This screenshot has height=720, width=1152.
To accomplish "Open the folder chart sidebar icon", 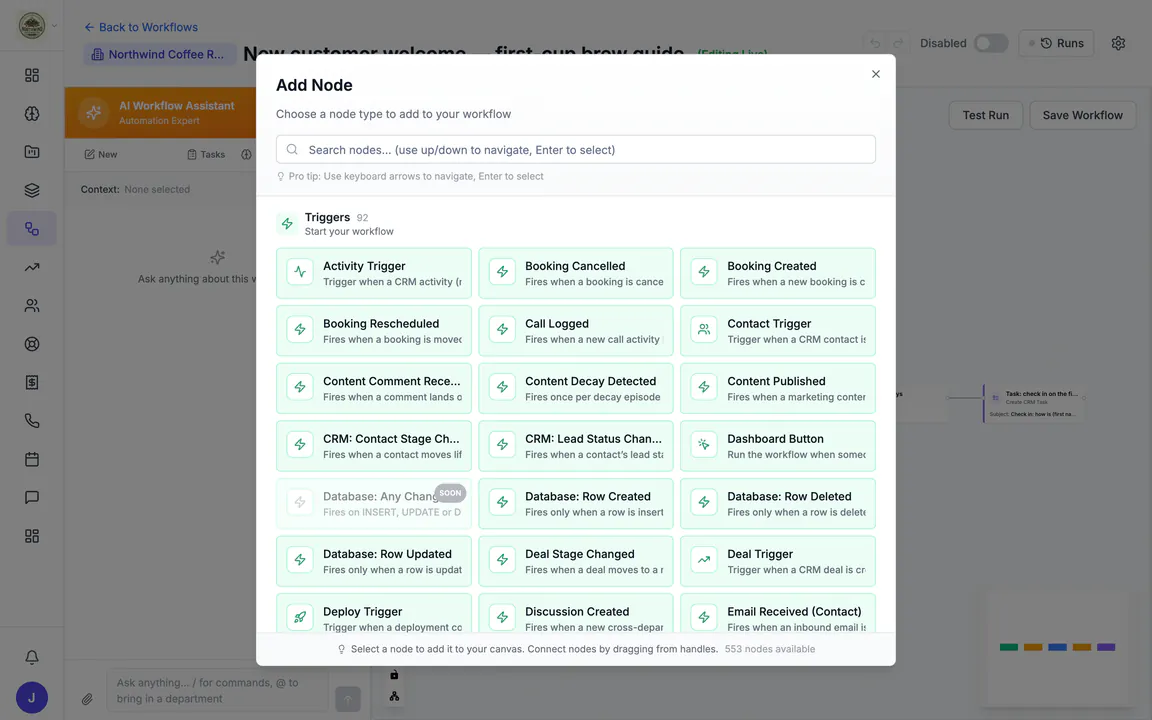I will click(x=32, y=152).
